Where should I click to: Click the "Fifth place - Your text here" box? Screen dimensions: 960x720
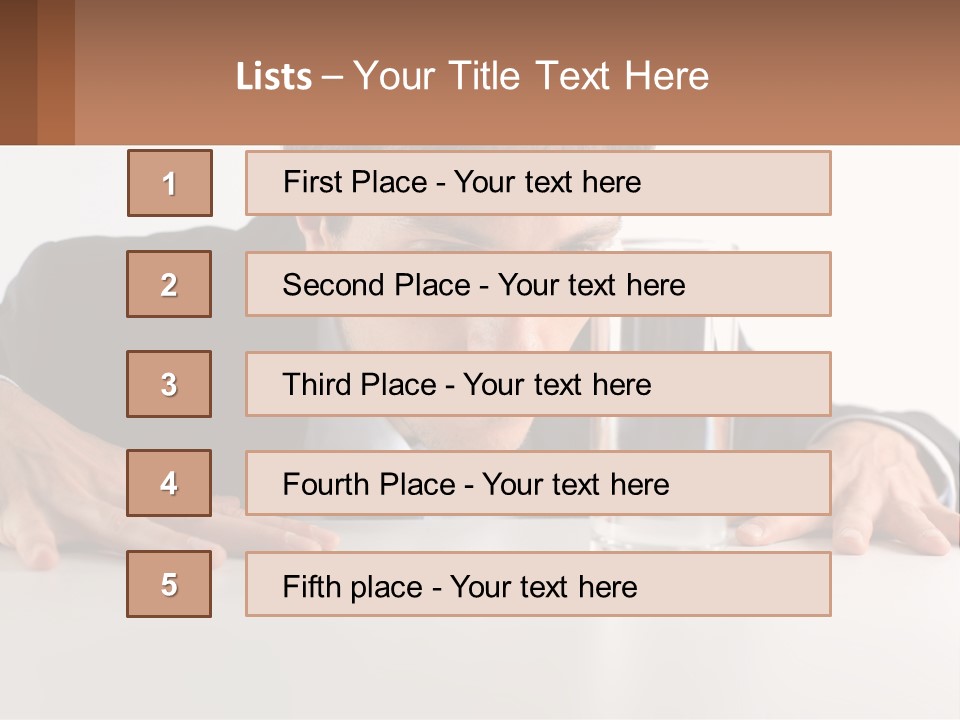click(538, 584)
